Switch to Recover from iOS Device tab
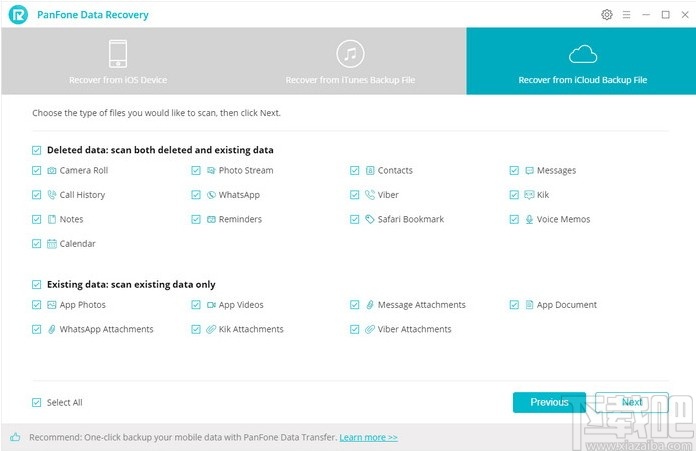 click(x=118, y=62)
